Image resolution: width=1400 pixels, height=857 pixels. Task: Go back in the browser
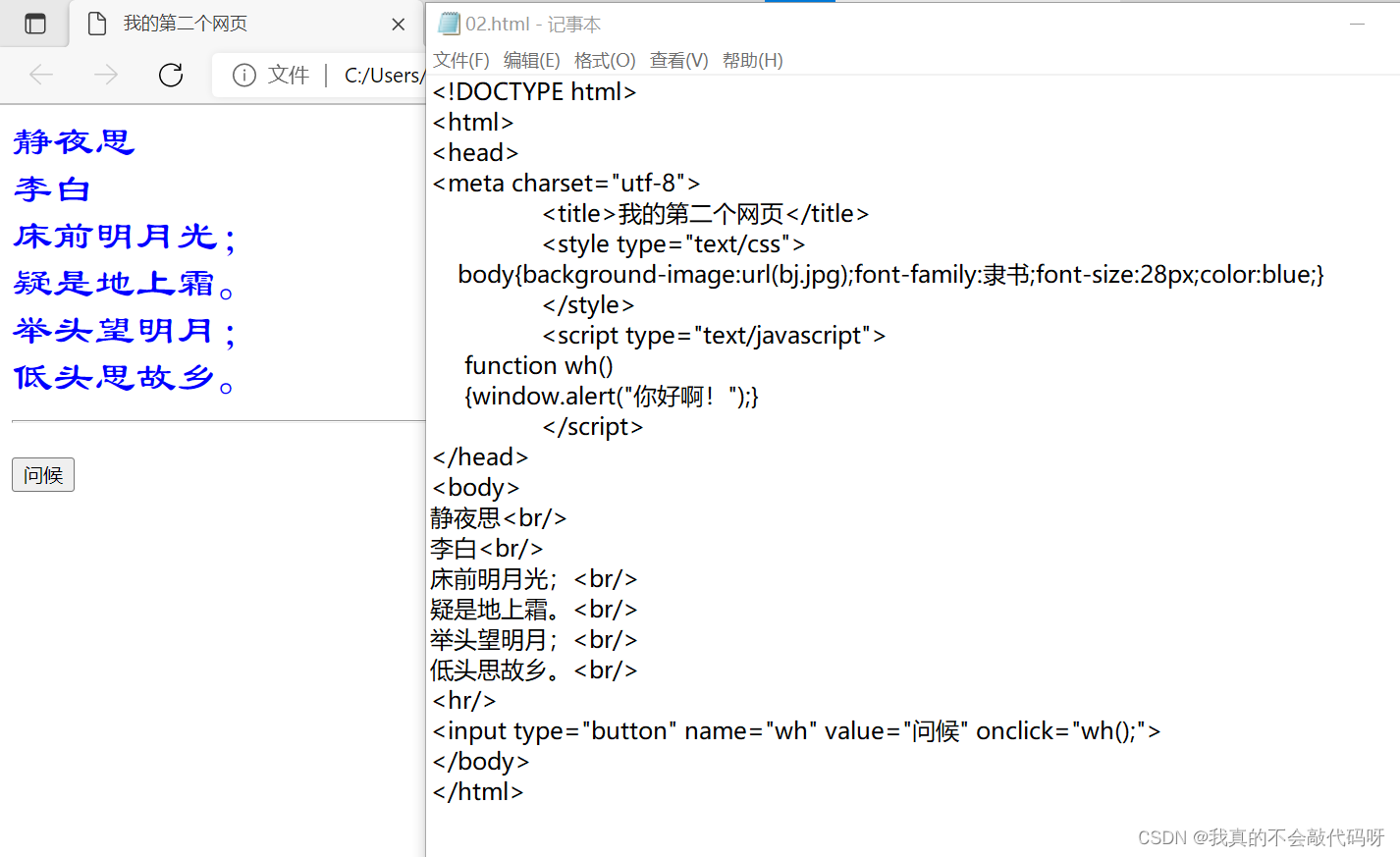click(x=41, y=75)
